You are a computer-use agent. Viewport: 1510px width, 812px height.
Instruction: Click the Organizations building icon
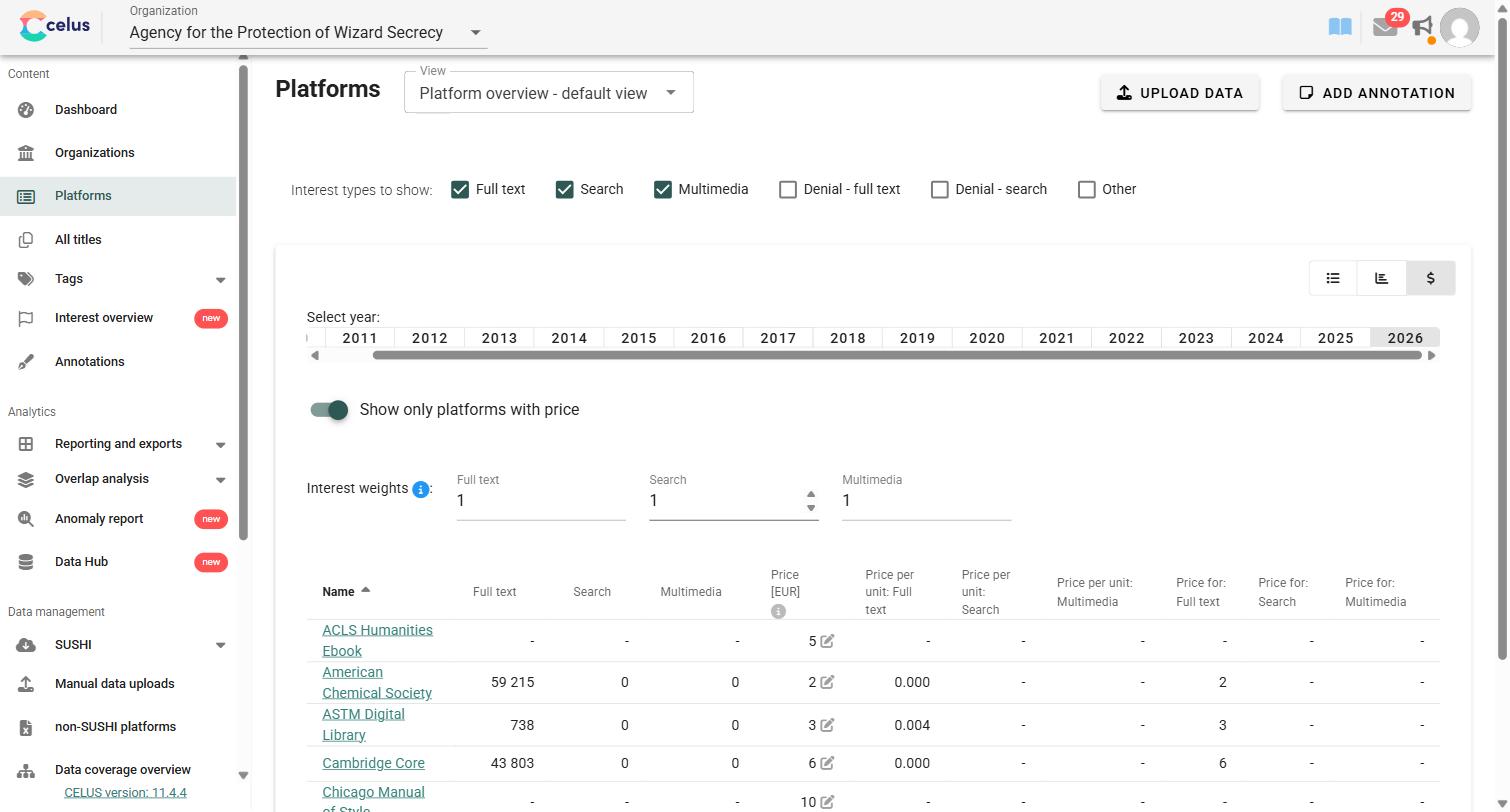[26, 153]
